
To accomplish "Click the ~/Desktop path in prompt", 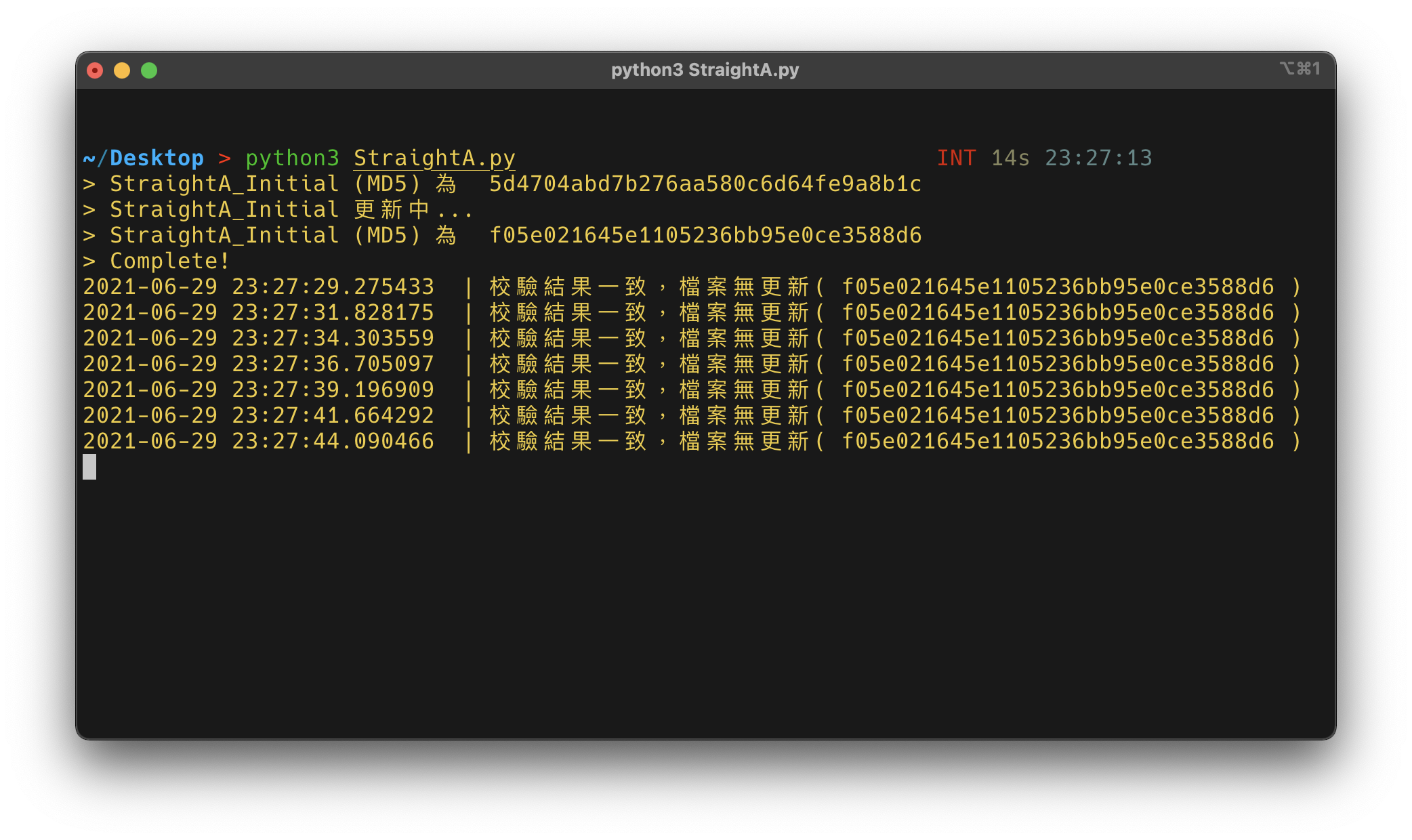I will click(144, 158).
